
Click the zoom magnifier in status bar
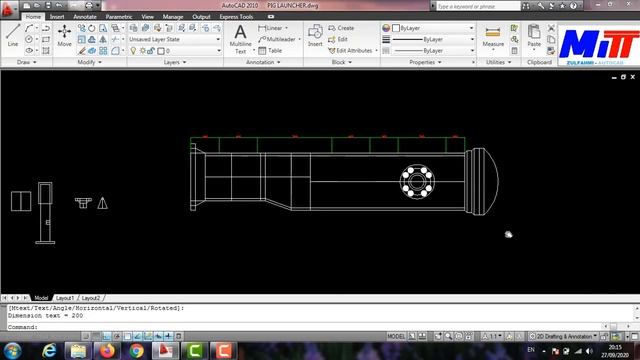click(448, 336)
